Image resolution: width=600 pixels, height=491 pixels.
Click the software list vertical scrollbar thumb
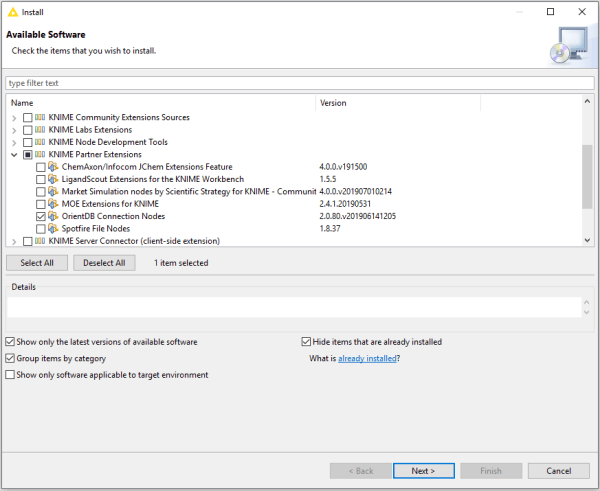(x=587, y=177)
